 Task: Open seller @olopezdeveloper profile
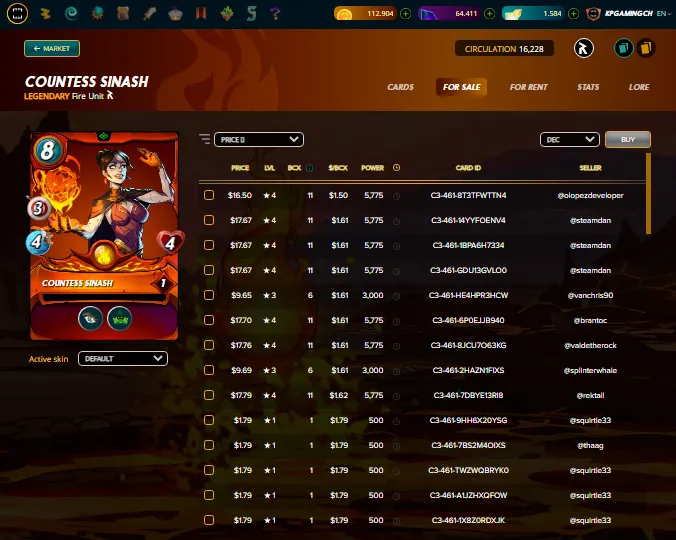pos(590,195)
